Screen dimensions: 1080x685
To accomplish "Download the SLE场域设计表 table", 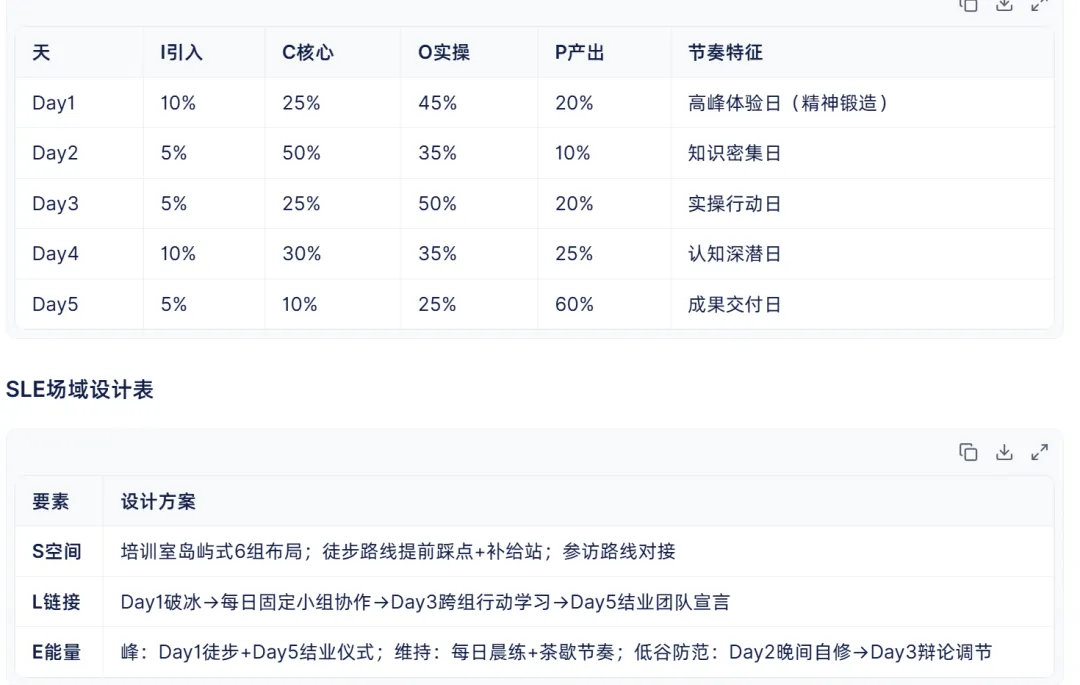I will click(x=1004, y=452).
